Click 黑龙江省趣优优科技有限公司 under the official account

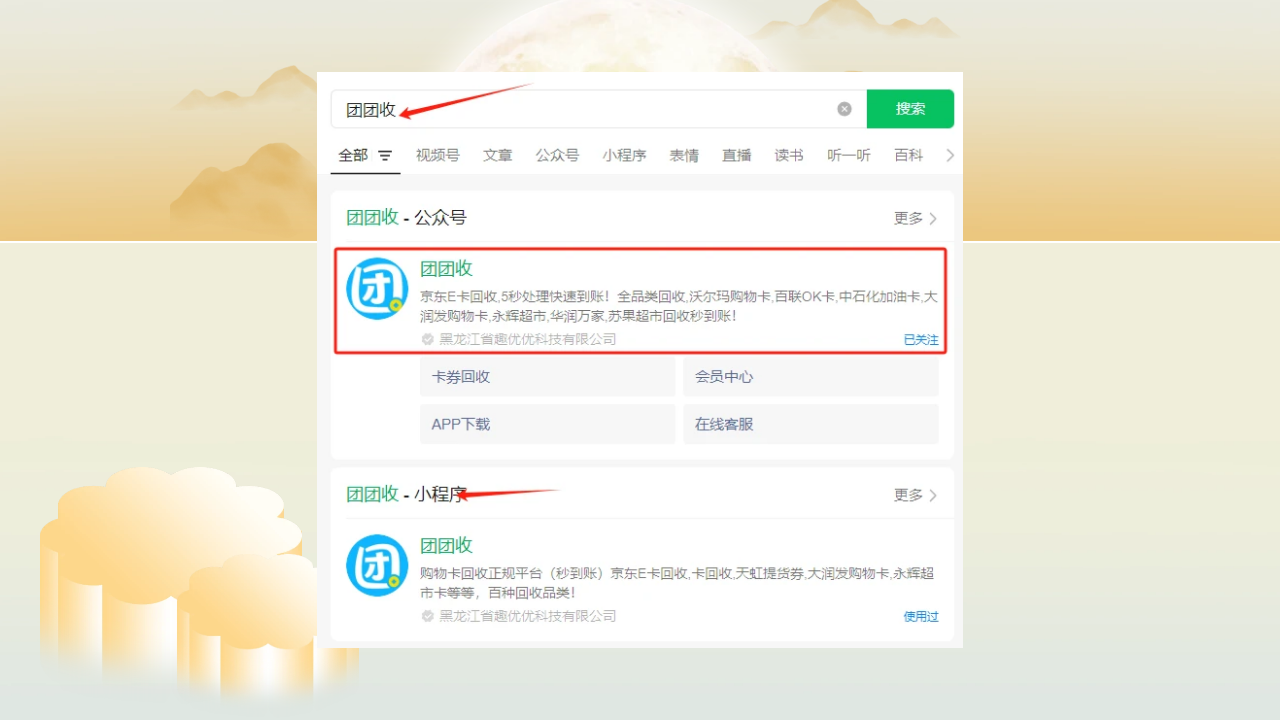click(x=528, y=339)
